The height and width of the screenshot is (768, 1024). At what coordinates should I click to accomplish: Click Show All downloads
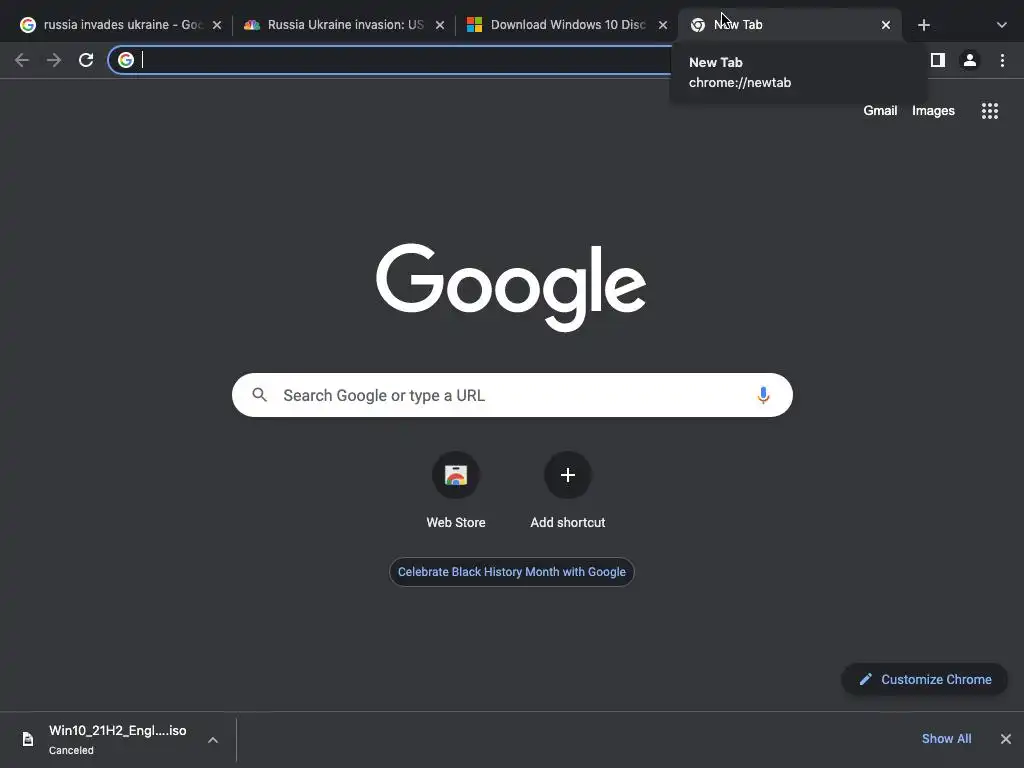(x=946, y=739)
